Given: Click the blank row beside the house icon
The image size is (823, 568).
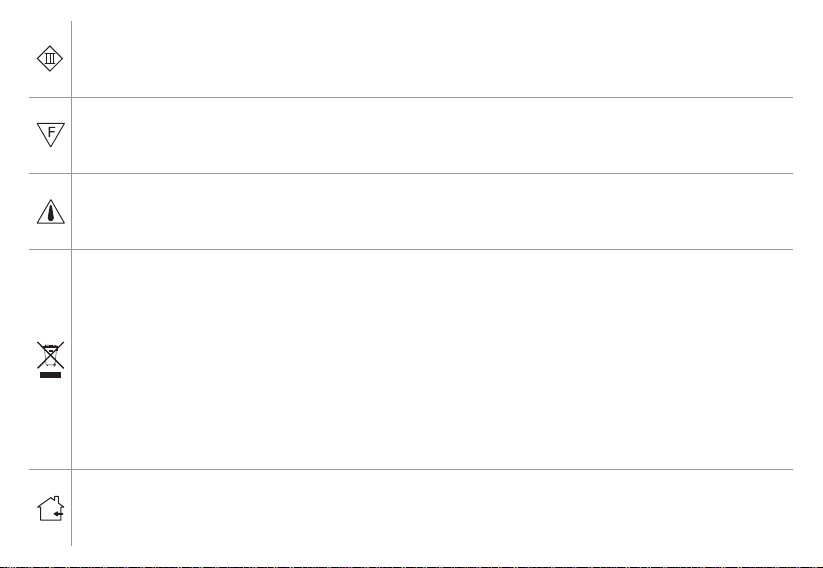Looking at the screenshot, I should click(432, 508).
